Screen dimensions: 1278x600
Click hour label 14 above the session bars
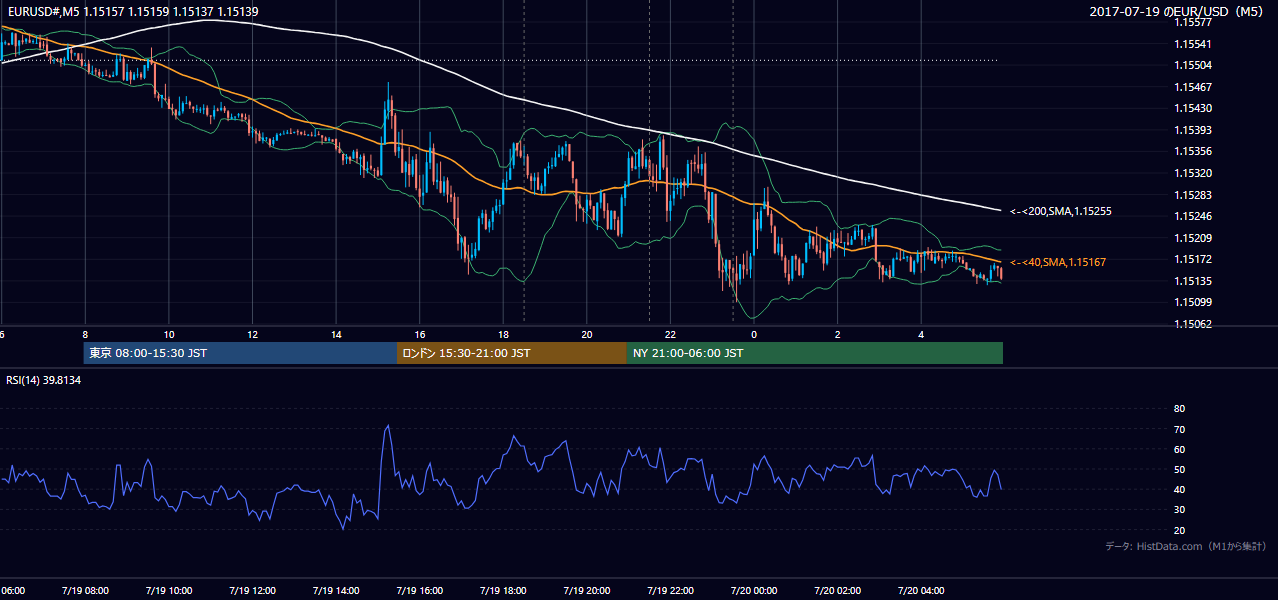click(336, 335)
